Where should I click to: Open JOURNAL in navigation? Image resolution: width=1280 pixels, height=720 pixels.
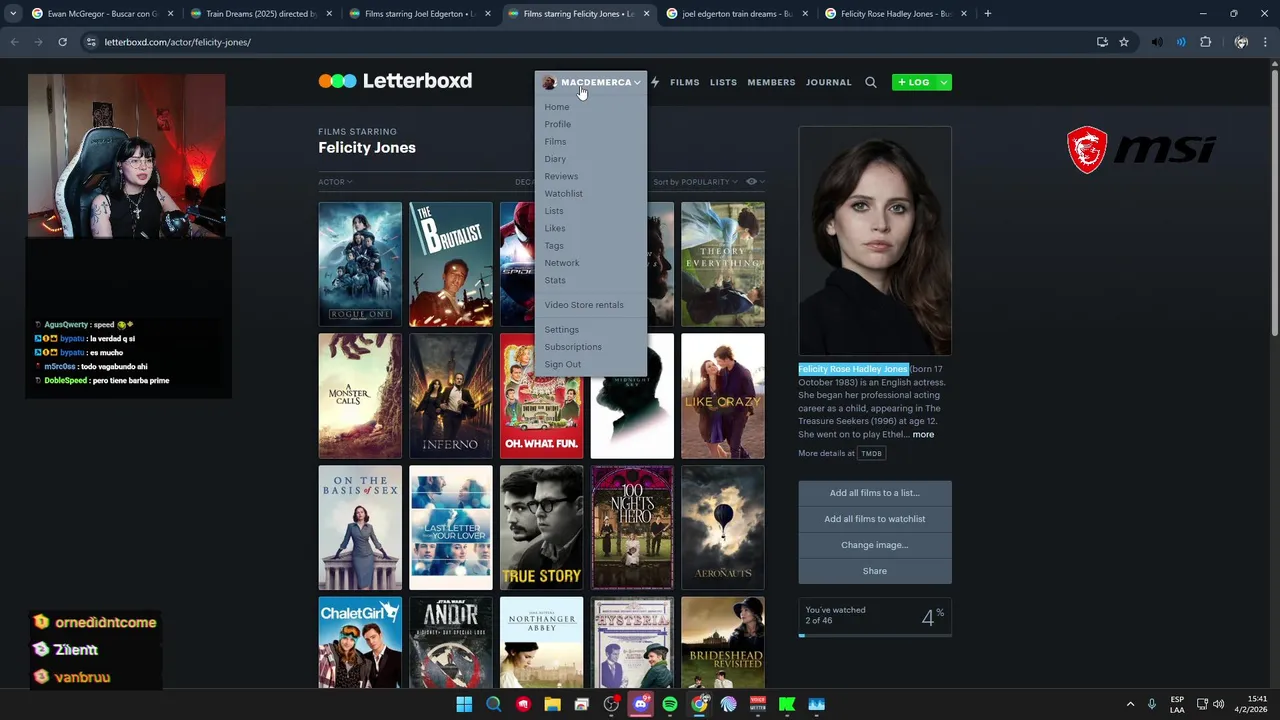point(829,82)
